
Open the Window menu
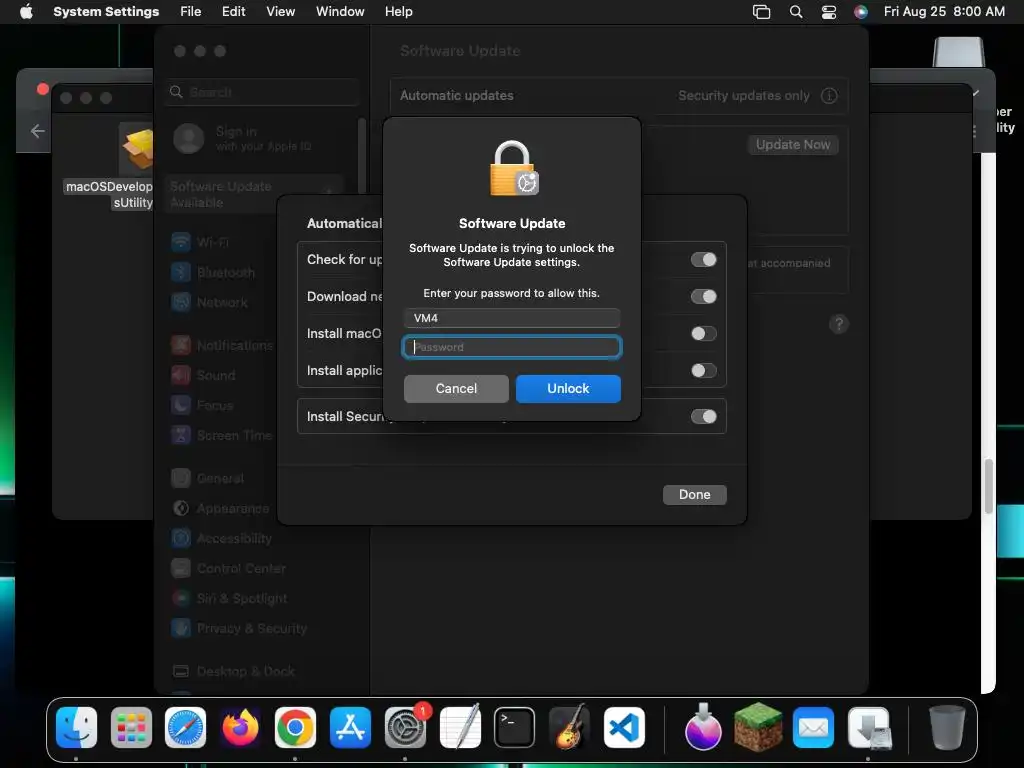(340, 12)
